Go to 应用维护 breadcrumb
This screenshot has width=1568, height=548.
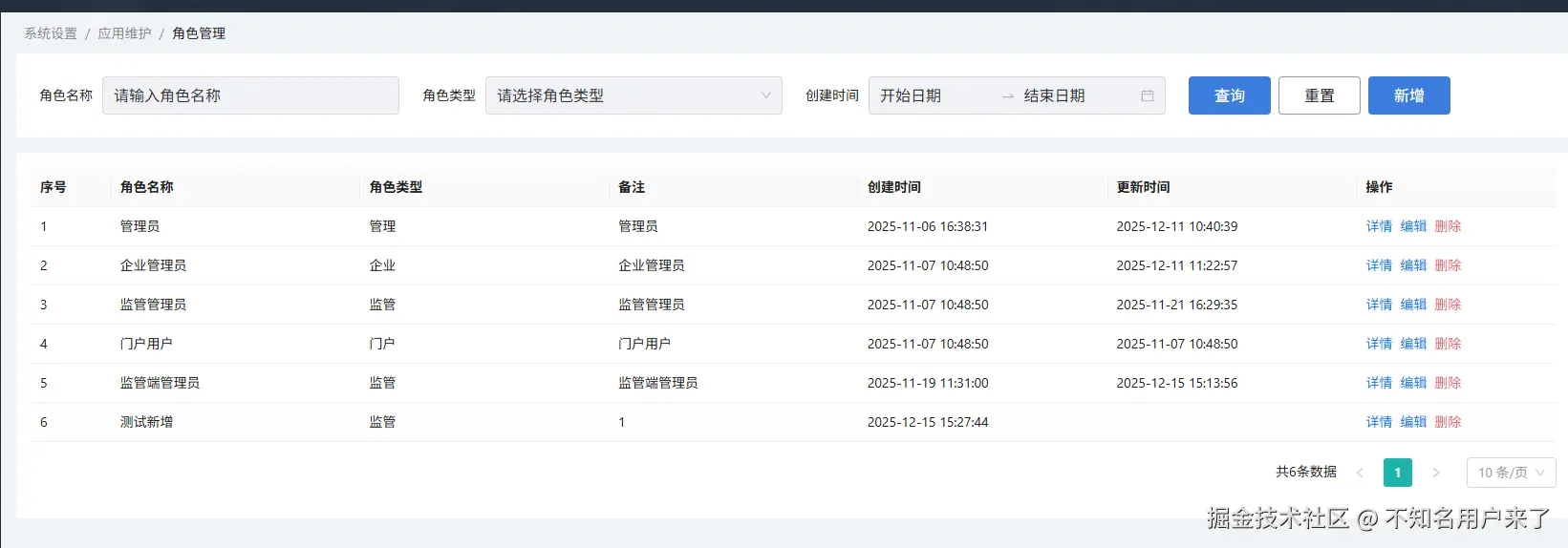[124, 33]
